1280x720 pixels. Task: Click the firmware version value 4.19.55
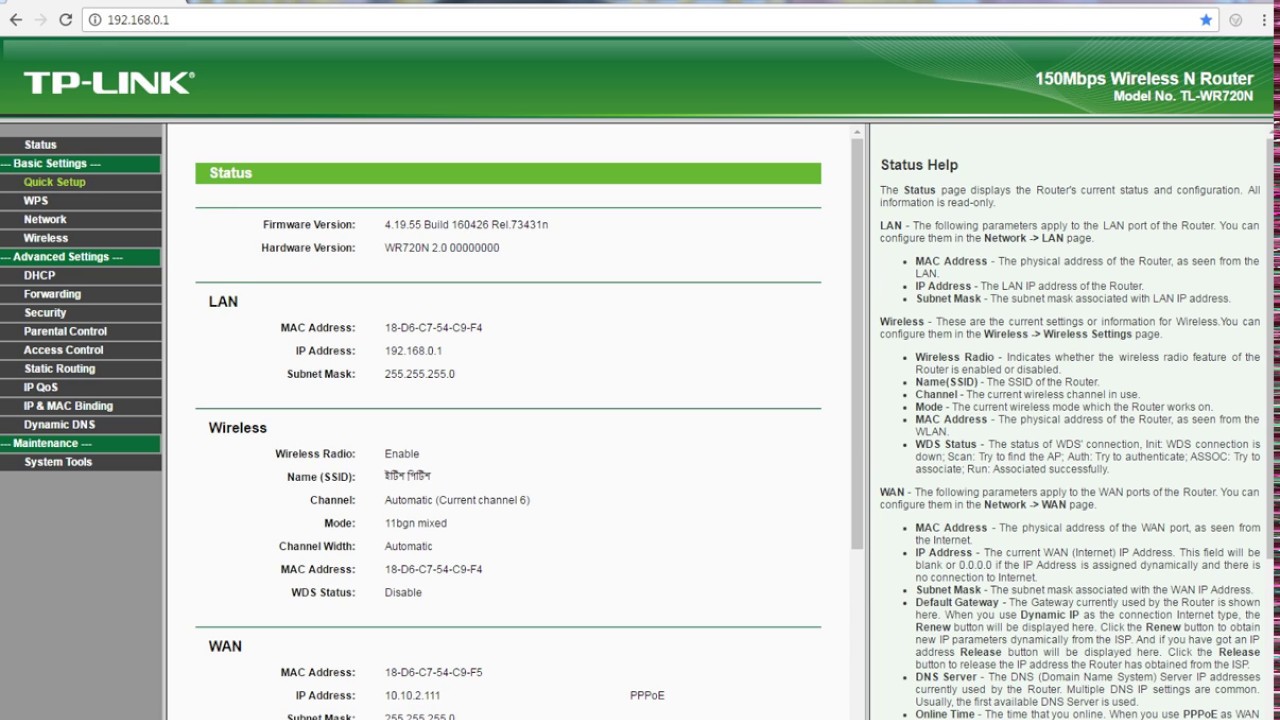pyautogui.click(x=466, y=225)
